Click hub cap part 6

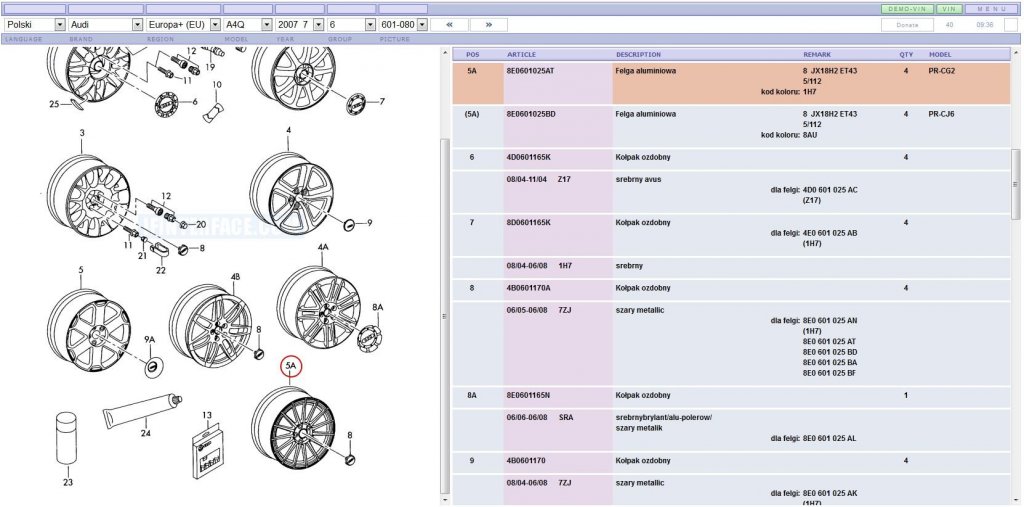point(167,103)
